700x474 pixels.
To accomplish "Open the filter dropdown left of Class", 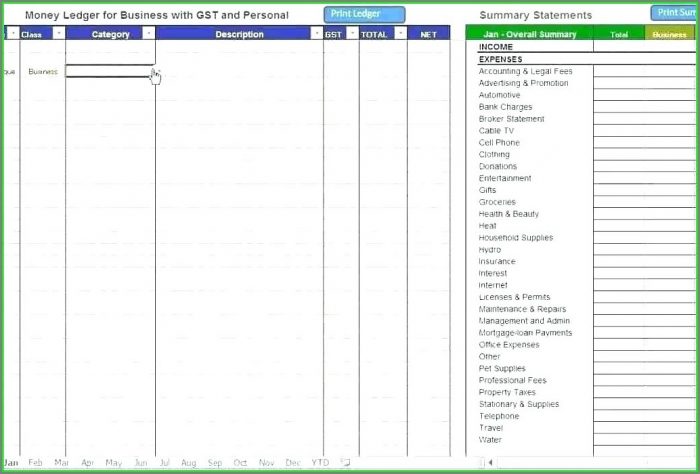I will tap(13, 33).
